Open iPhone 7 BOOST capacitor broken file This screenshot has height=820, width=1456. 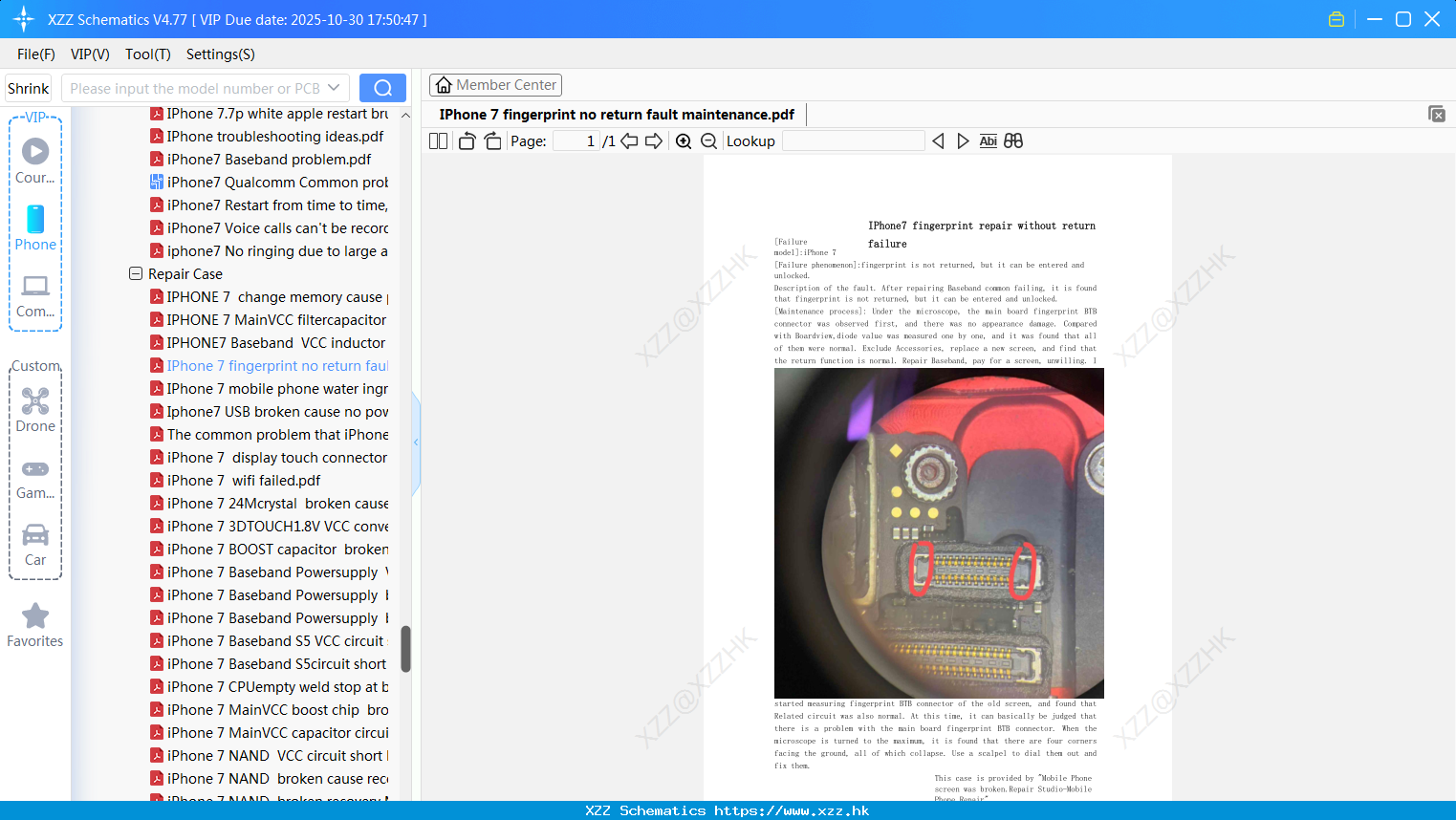pos(269,550)
